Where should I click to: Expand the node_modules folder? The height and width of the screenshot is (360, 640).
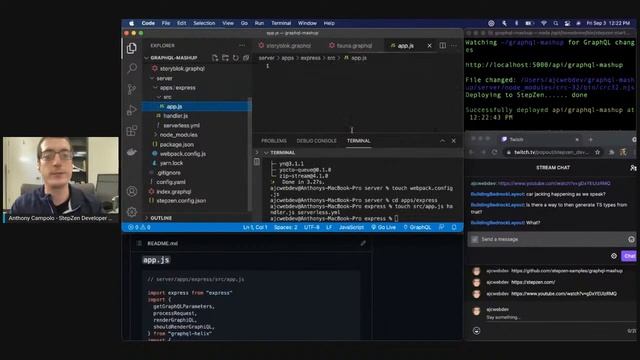pyautogui.click(x=178, y=135)
